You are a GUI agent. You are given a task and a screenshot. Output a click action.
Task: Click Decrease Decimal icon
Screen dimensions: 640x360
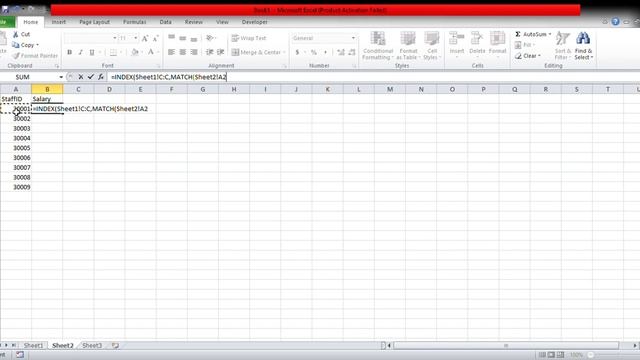352,52
